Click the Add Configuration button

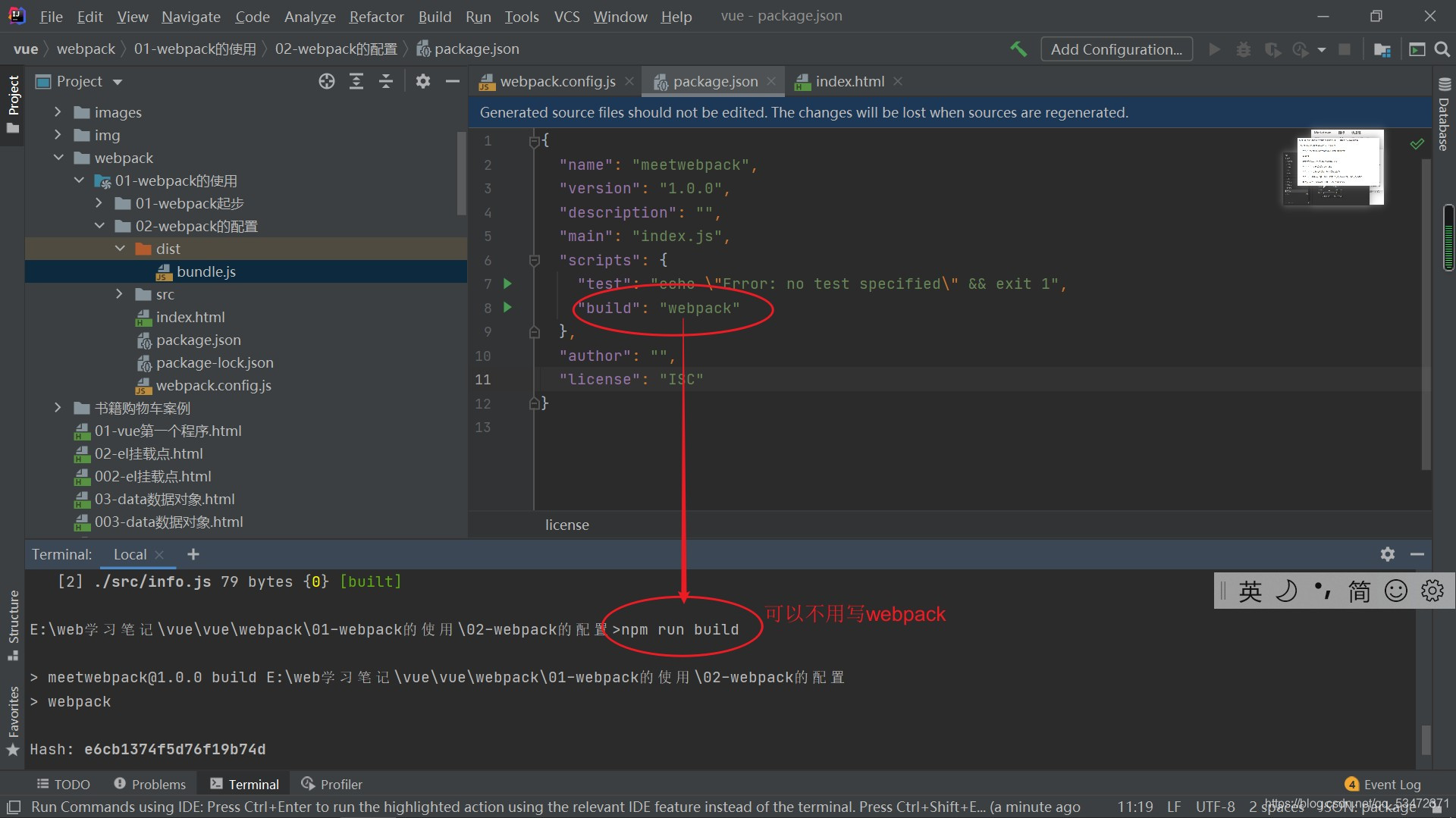1116,49
